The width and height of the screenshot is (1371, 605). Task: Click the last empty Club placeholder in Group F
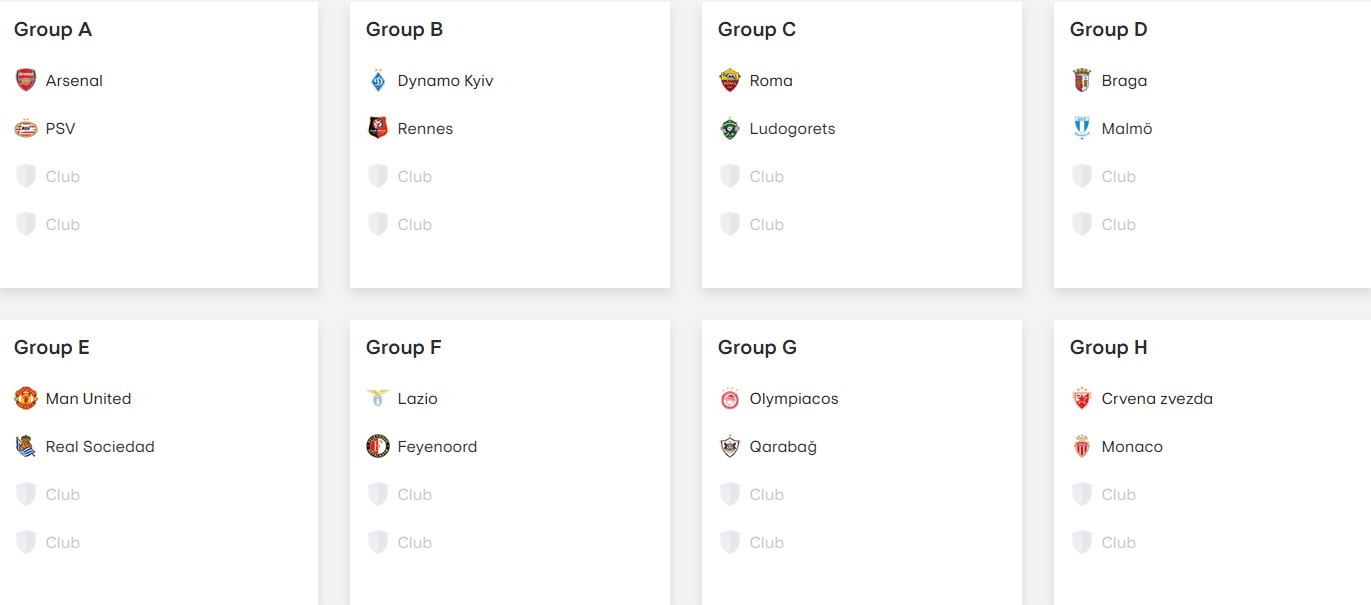(400, 542)
